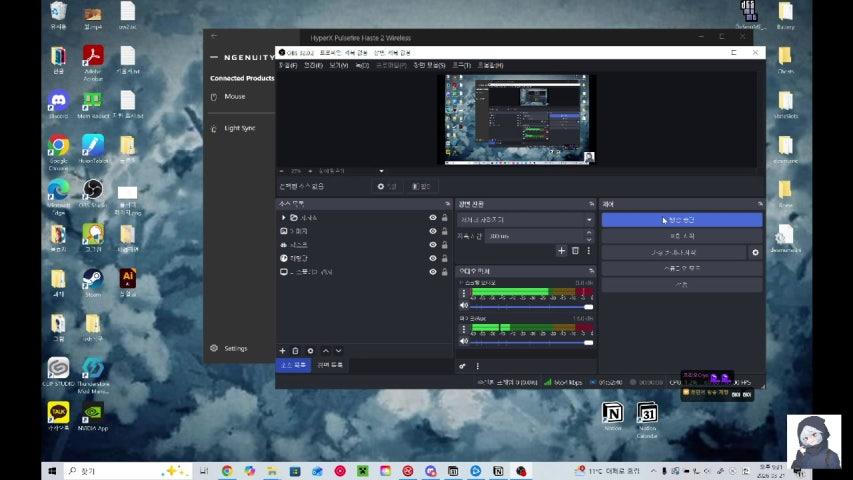The width and height of the screenshot is (853, 480).
Task: Click the add source plus icon
Action: coord(282,351)
